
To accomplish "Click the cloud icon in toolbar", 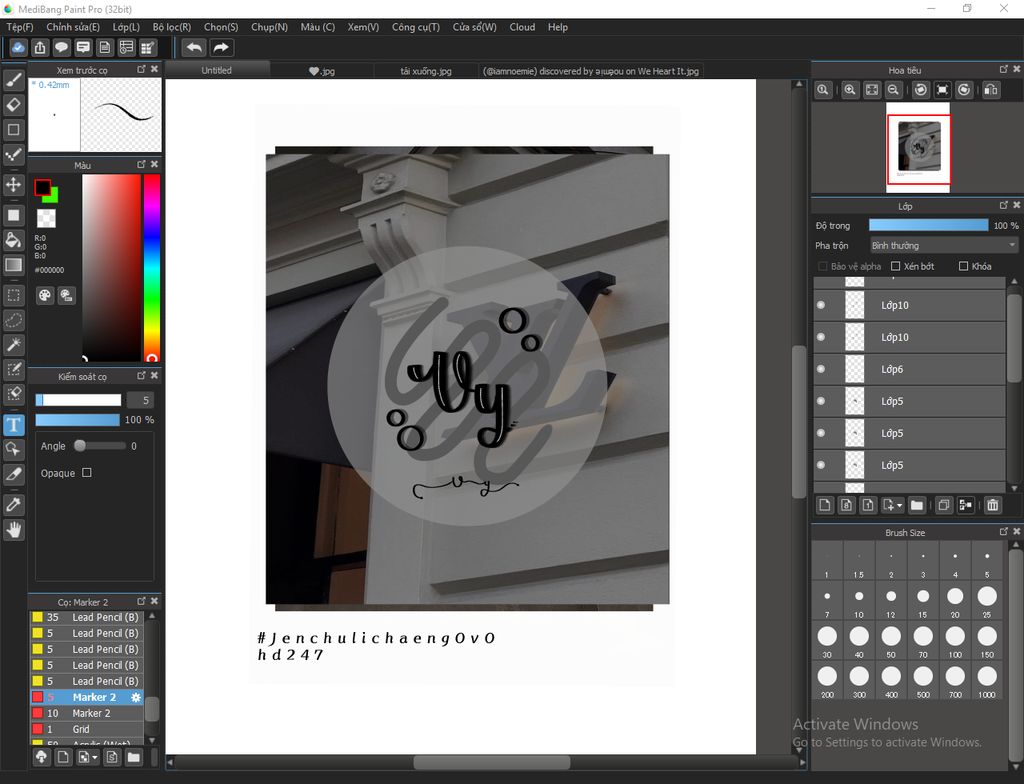I will tap(18, 48).
